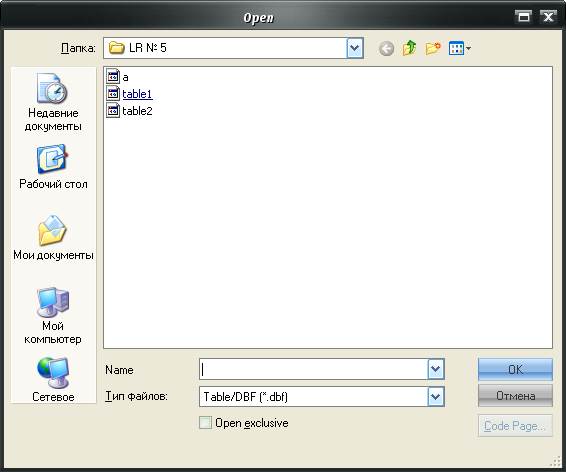Select the file icon of 'a'
The height and width of the screenshot is (472, 566).
pyautogui.click(x=113, y=77)
